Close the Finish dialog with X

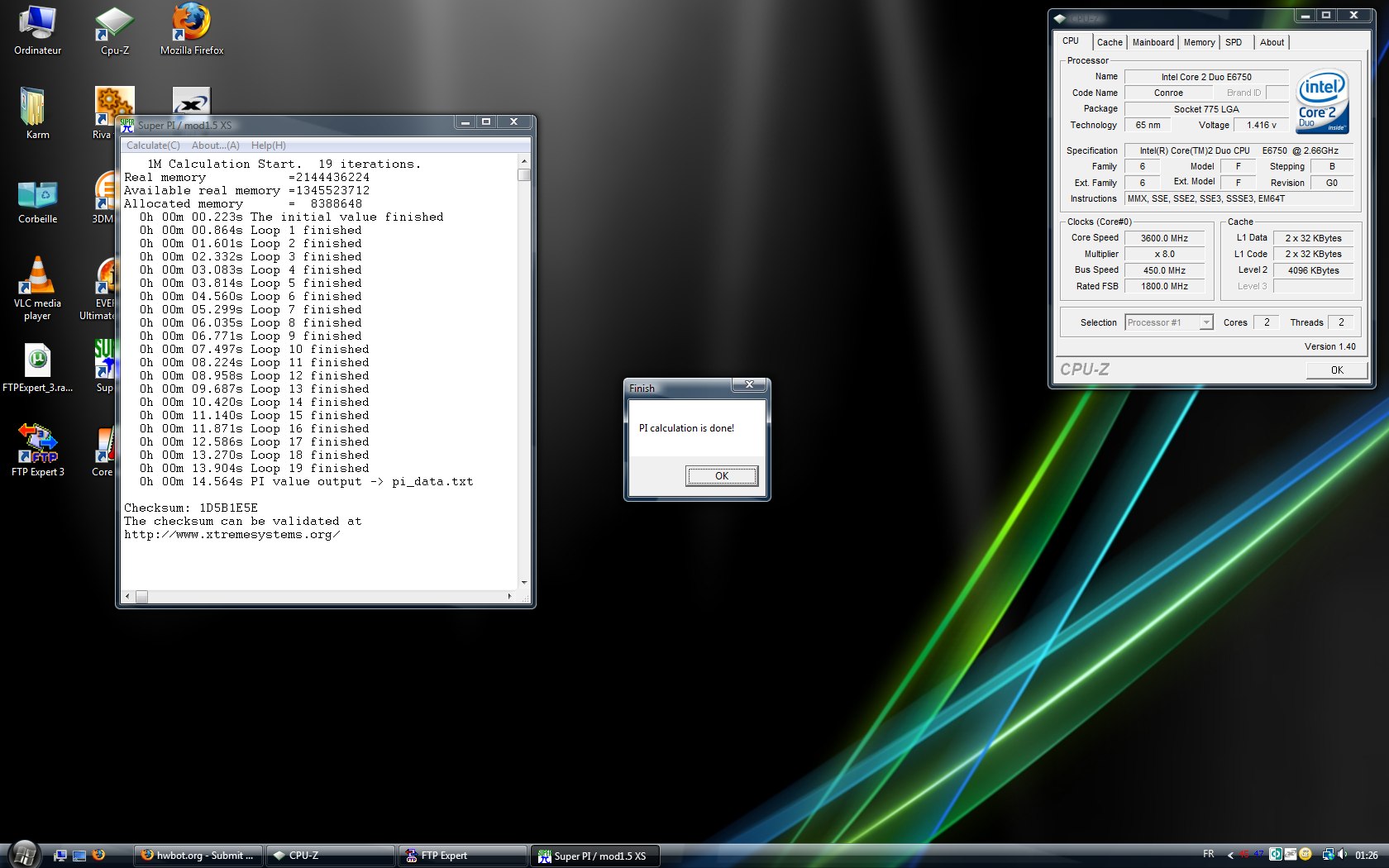[749, 384]
